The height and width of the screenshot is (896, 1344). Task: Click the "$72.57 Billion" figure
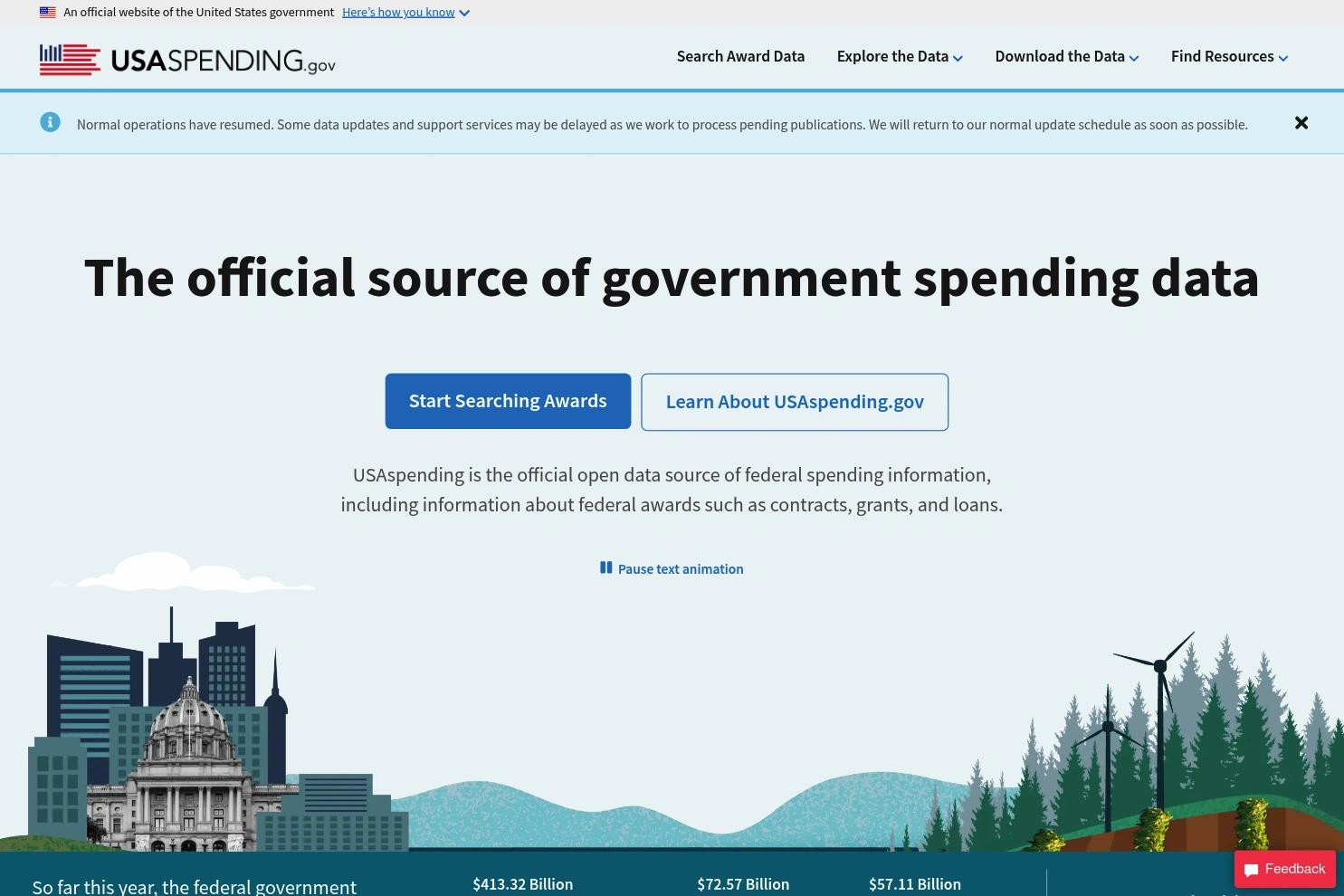pyautogui.click(x=743, y=884)
